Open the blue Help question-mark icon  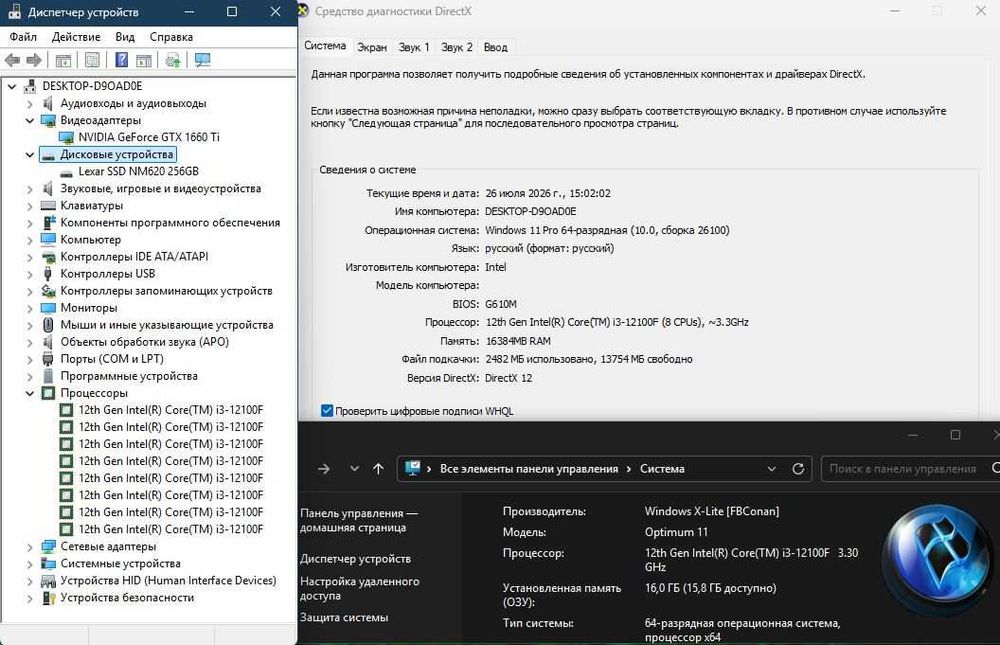(121, 61)
